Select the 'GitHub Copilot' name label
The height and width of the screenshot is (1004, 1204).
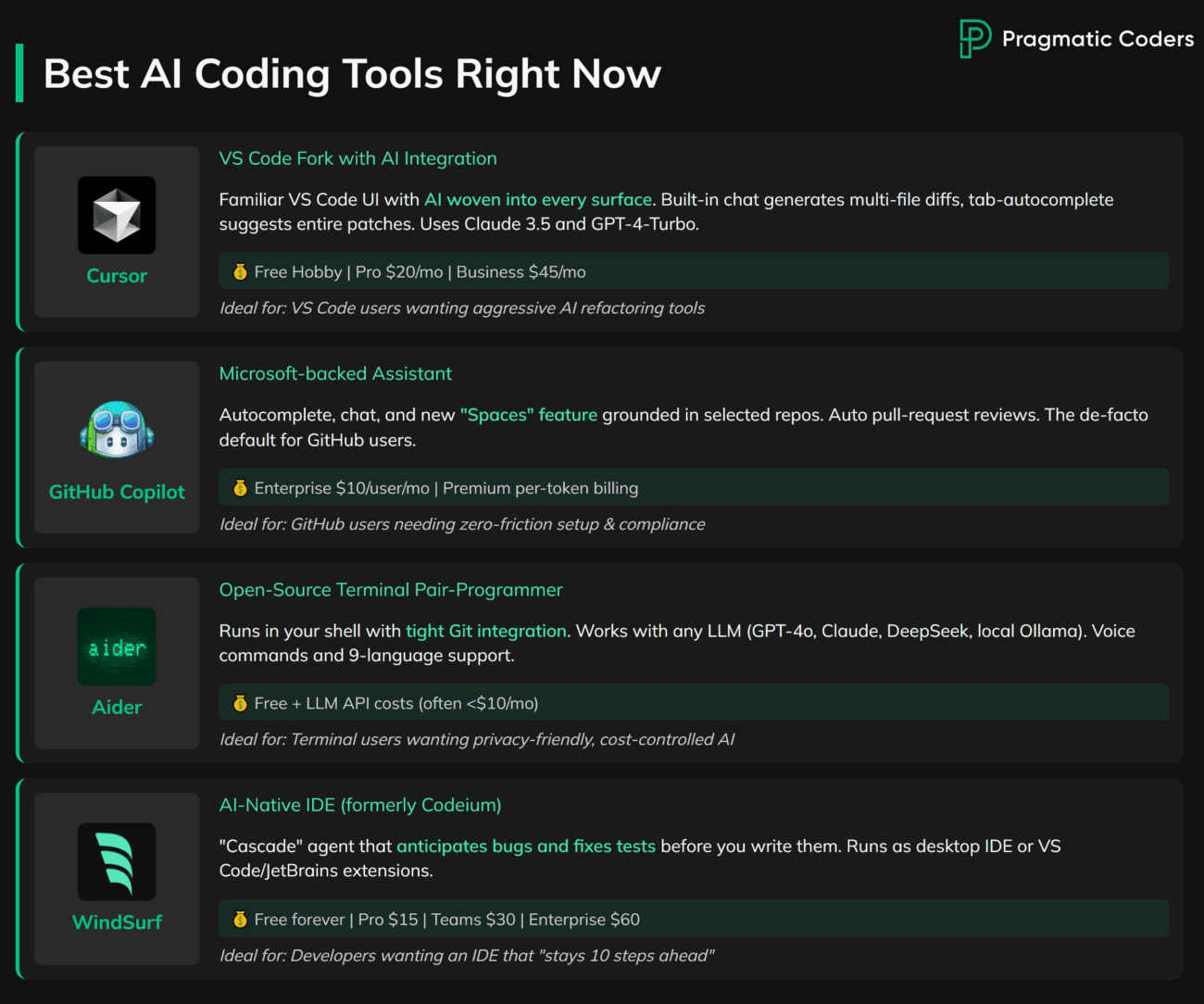[x=117, y=492]
